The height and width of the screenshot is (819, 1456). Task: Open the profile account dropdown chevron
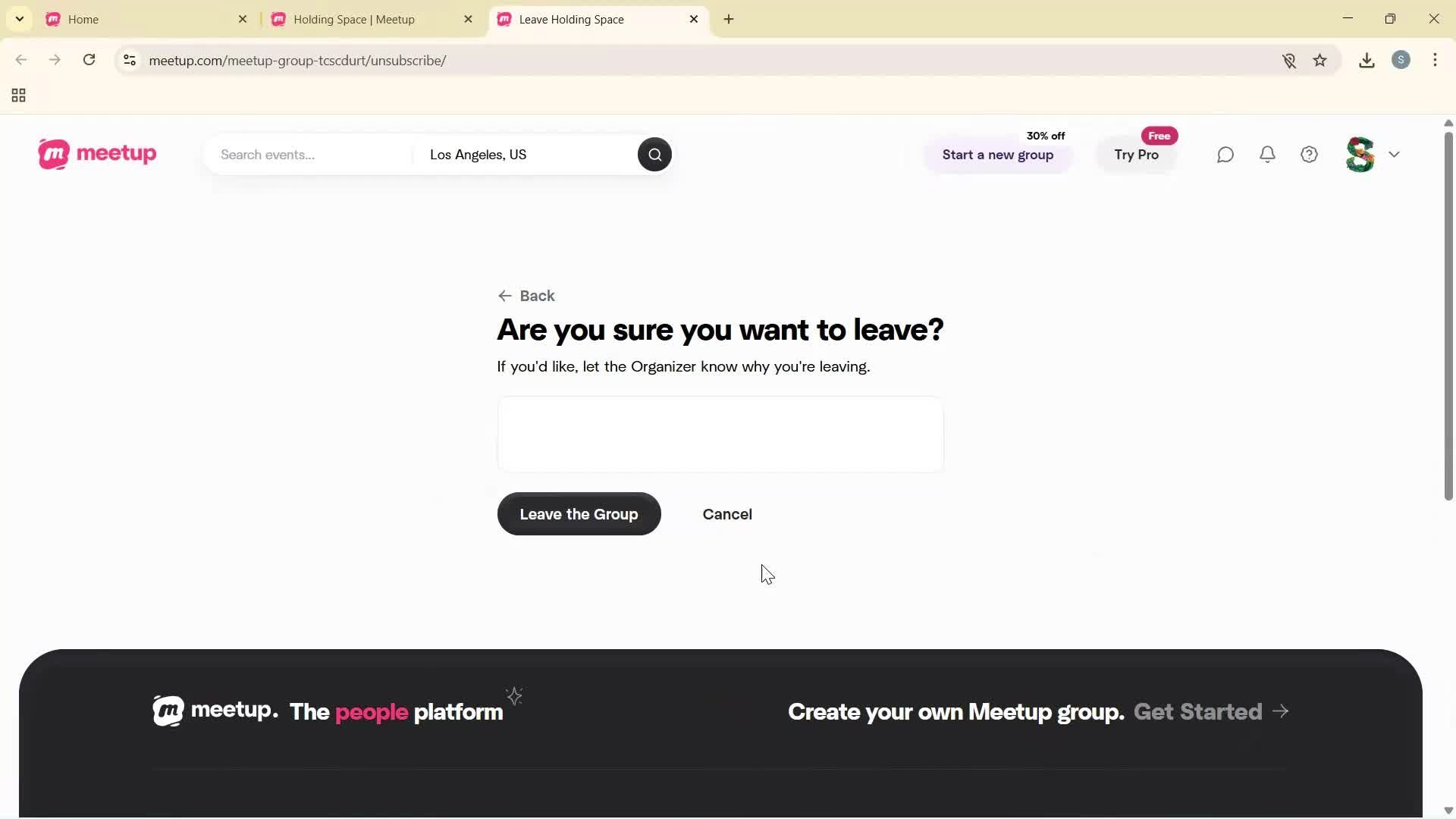tap(1395, 154)
